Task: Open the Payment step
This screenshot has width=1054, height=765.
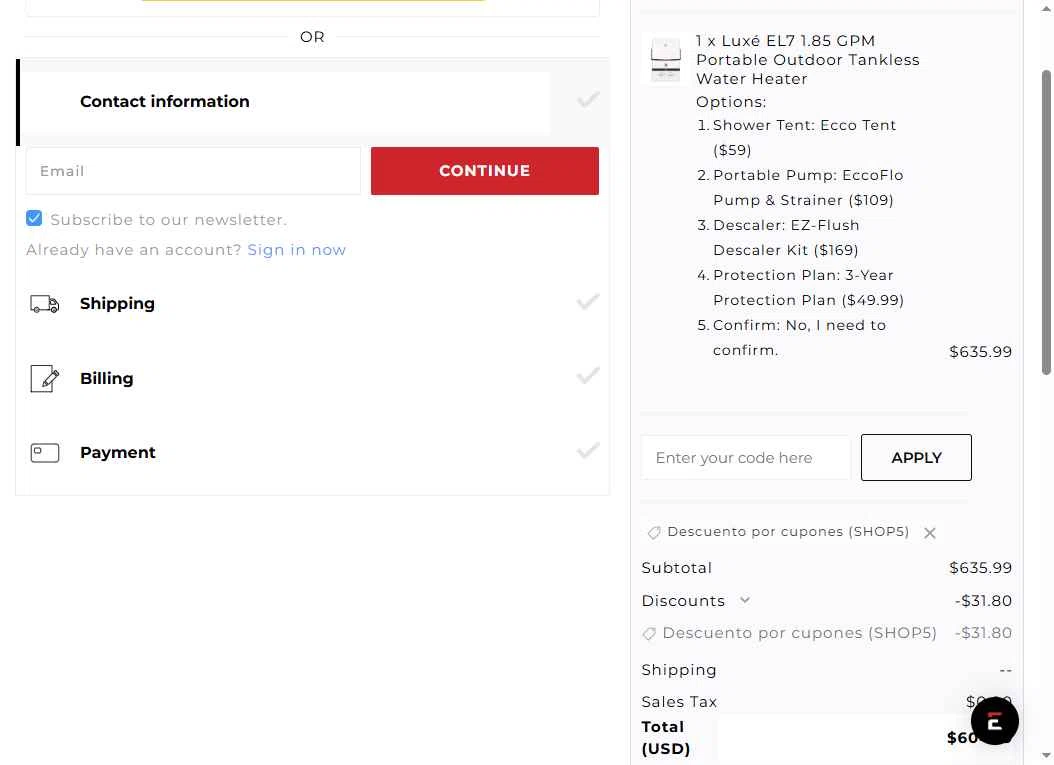Action: coord(313,453)
